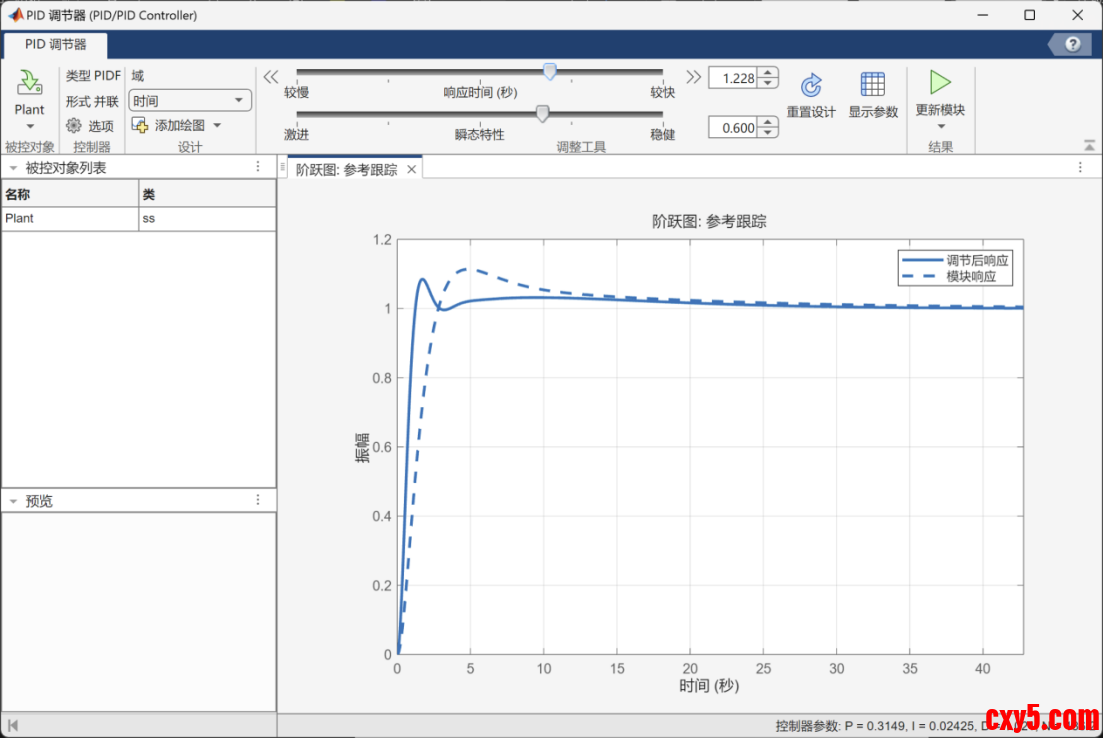Image resolution: width=1104 pixels, height=738 pixels.
Task: Close the 阶跃图: 参考跟踪 tab
Action: [x=411, y=170]
